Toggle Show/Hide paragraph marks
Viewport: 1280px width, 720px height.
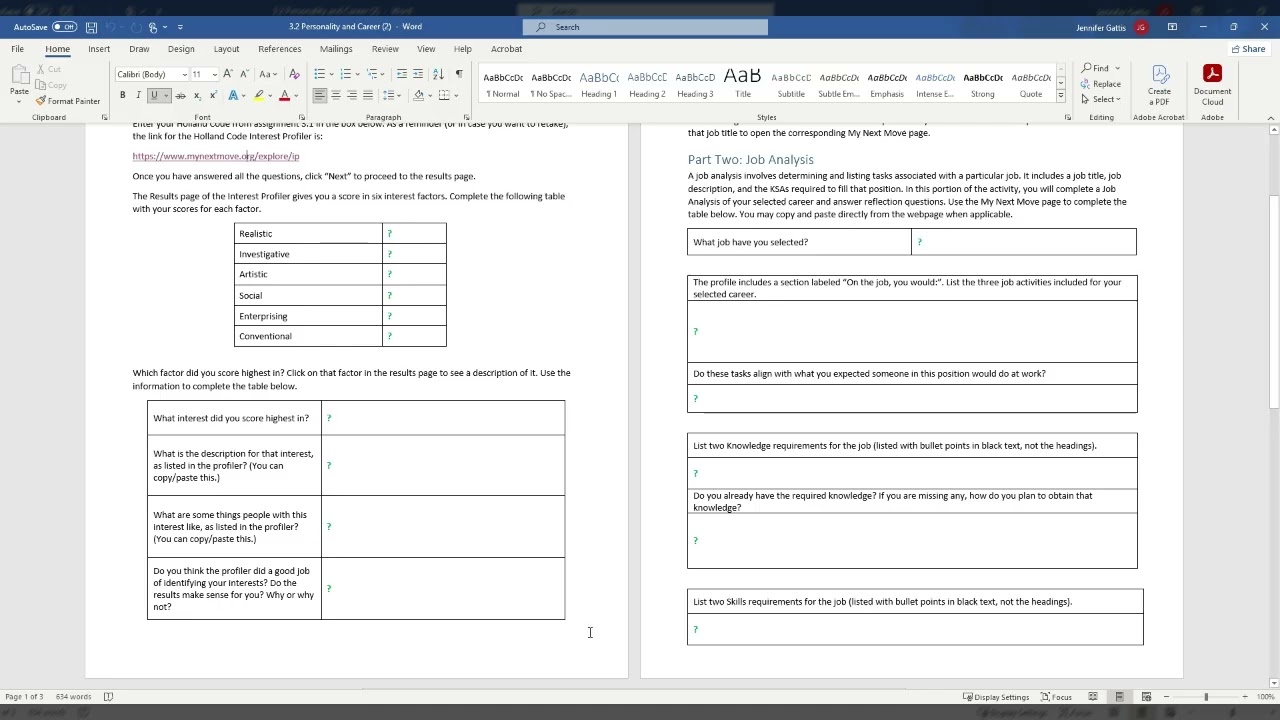(x=459, y=74)
